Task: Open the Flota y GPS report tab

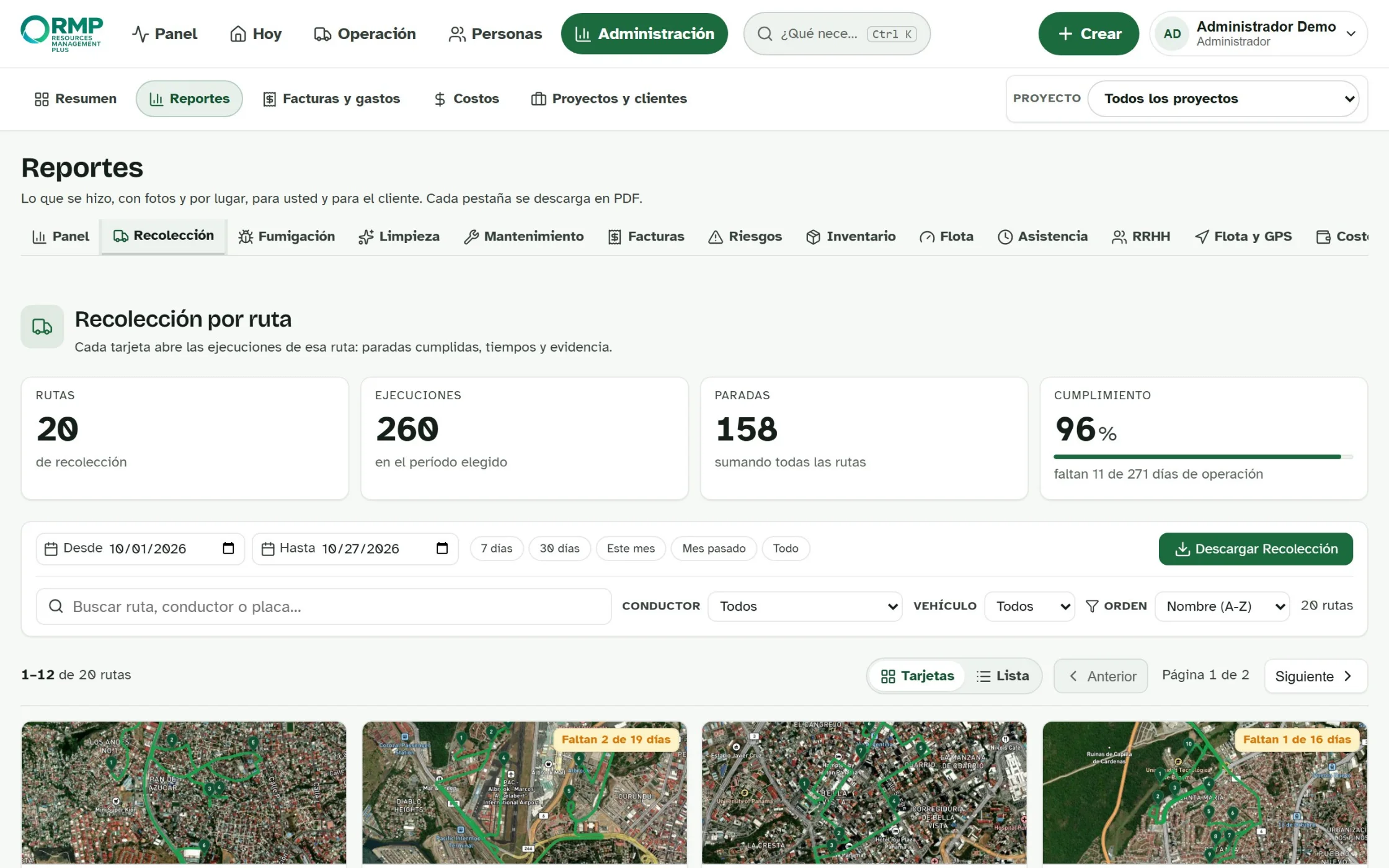Action: tap(1243, 236)
